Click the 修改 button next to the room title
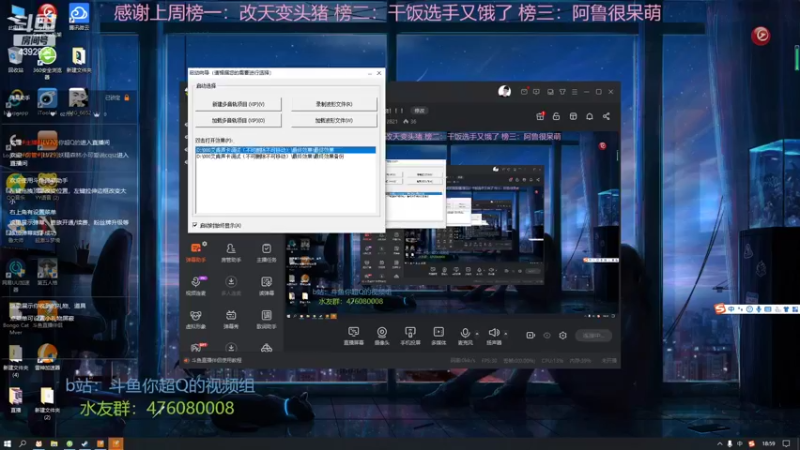This screenshot has width=800, height=450. pyautogui.click(x=419, y=110)
